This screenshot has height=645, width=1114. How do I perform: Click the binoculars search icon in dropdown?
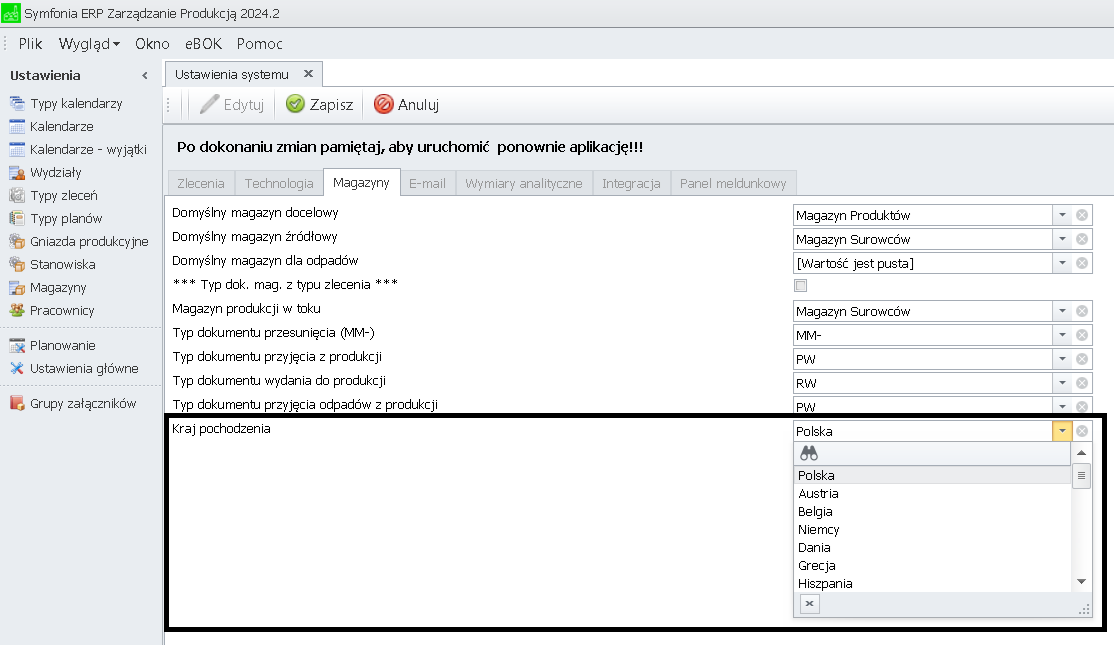pos(809,453)
